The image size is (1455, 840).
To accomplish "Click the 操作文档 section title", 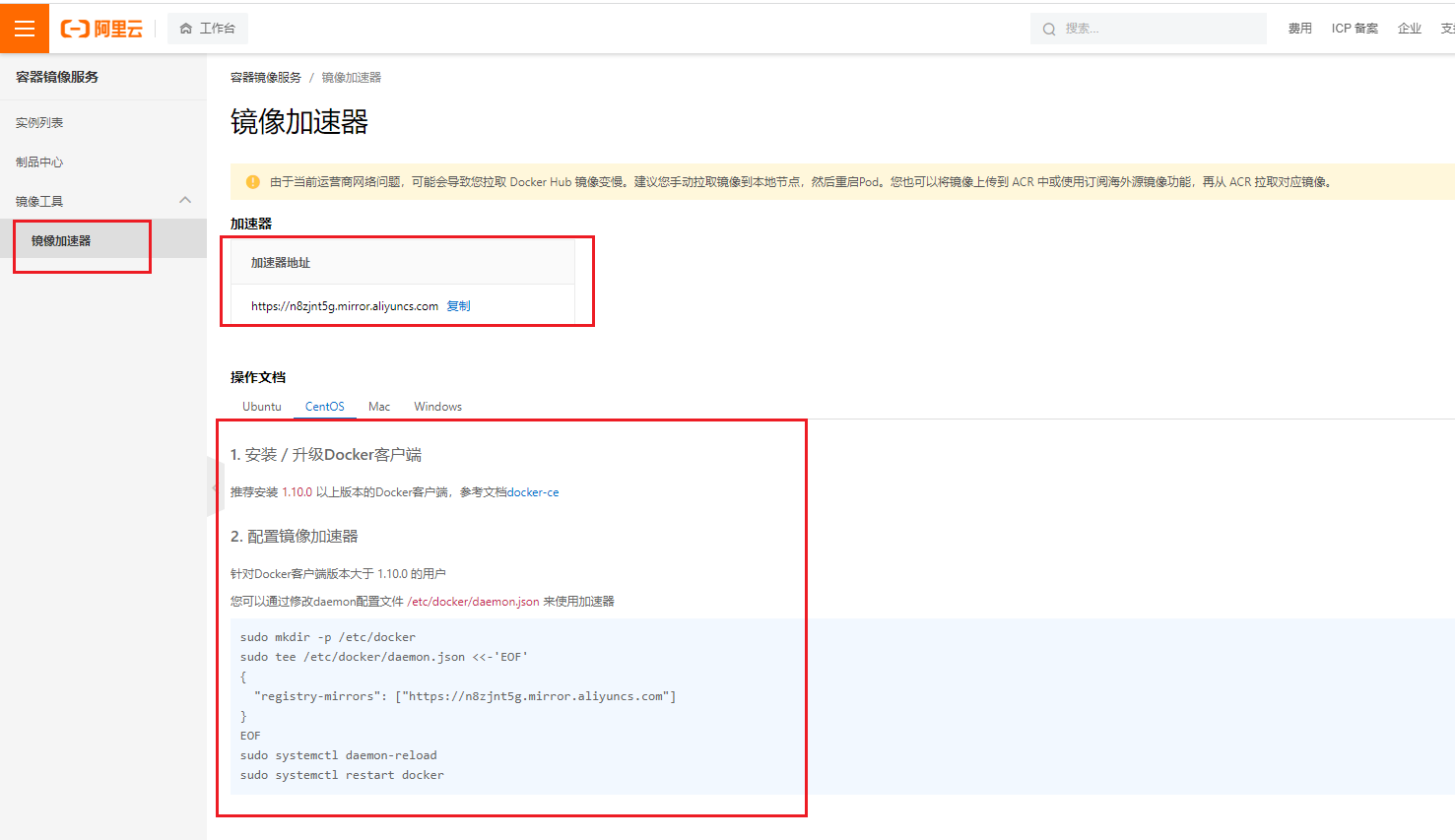I will (258, 377).
